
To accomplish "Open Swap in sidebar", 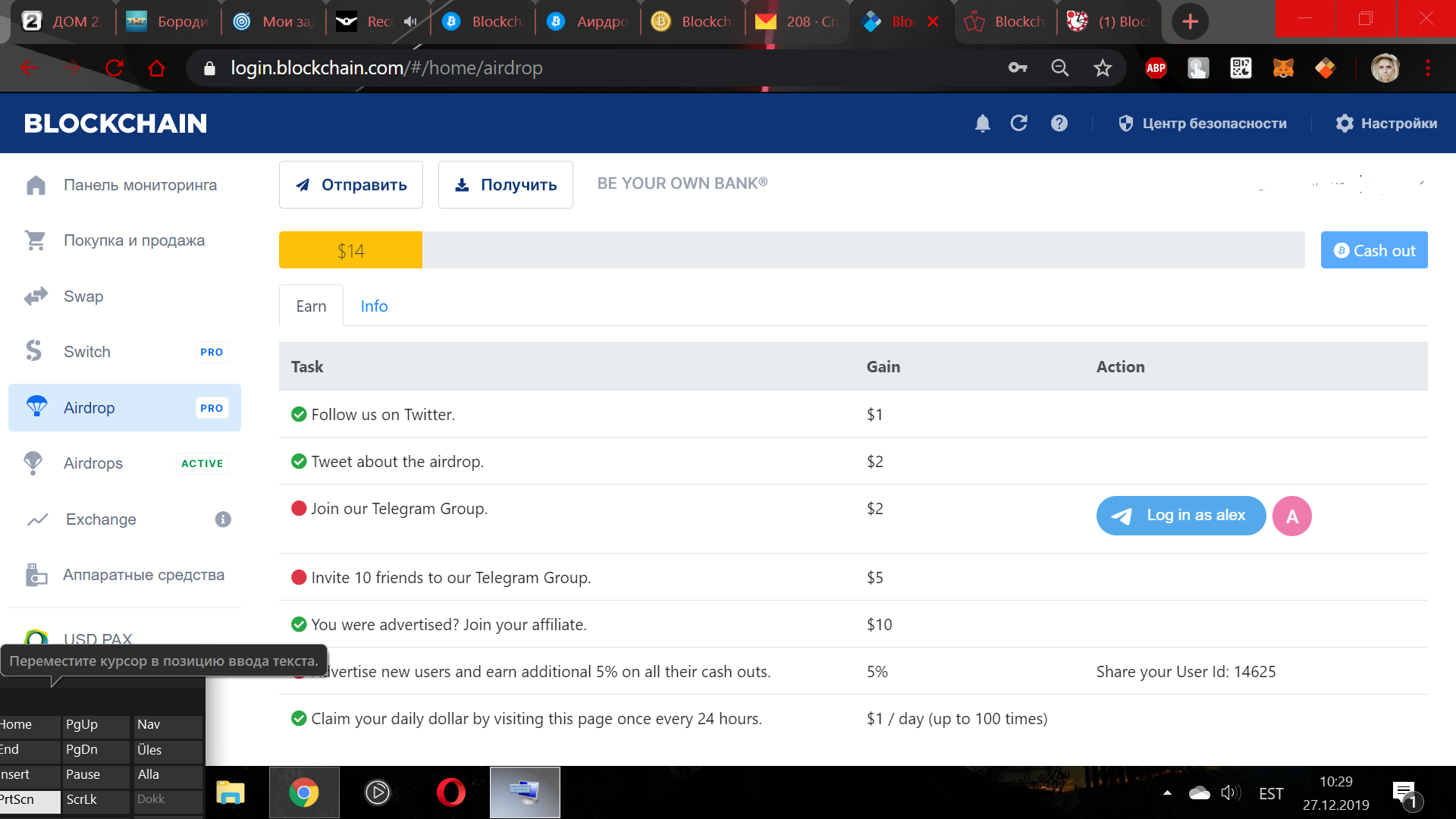I will (x=124, y=297).
